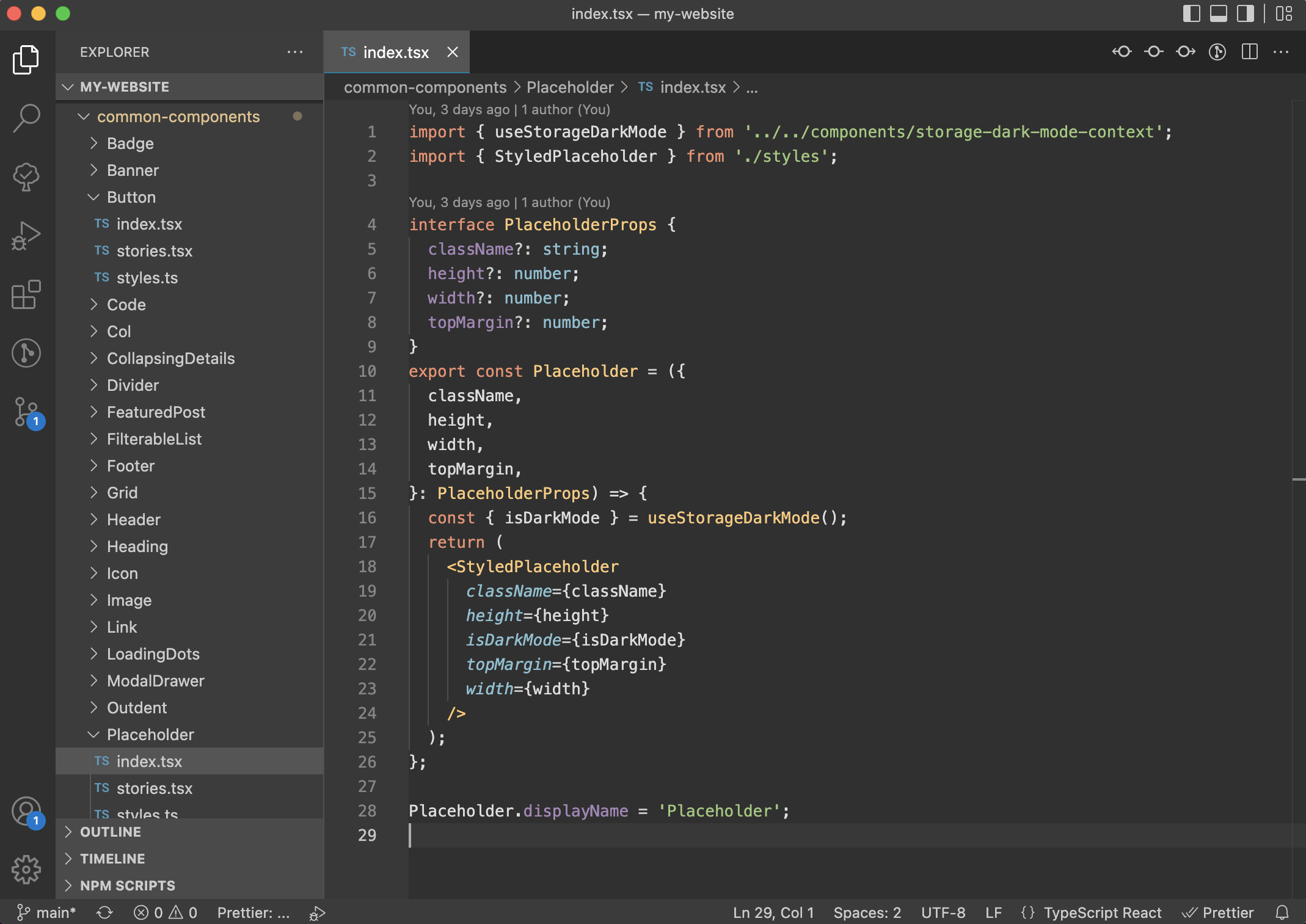1306x924 pixels.
Task: Select the index.tsx editor tab
Action: click(x=395, y=53)
